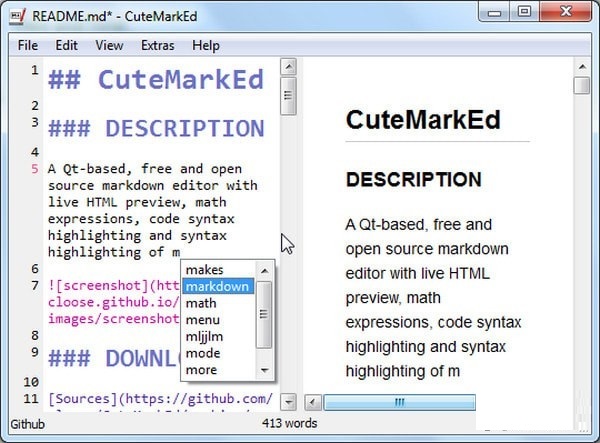The height and width of the screenshot is (443, 600).
Task: Click line number 11 in gutter
Action: (x=31, y=399)
